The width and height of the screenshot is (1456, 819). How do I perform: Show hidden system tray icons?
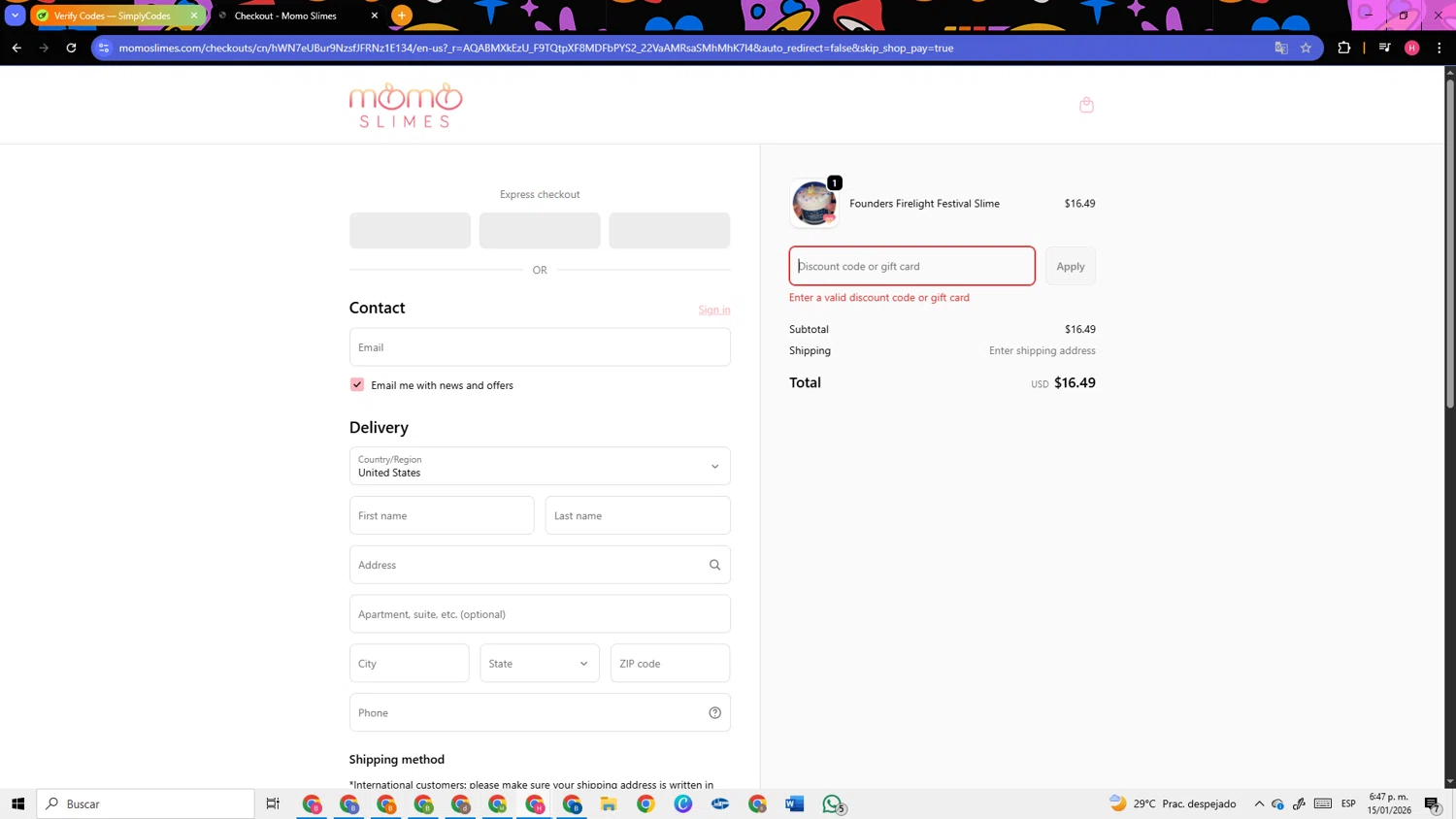(1259, 803)
